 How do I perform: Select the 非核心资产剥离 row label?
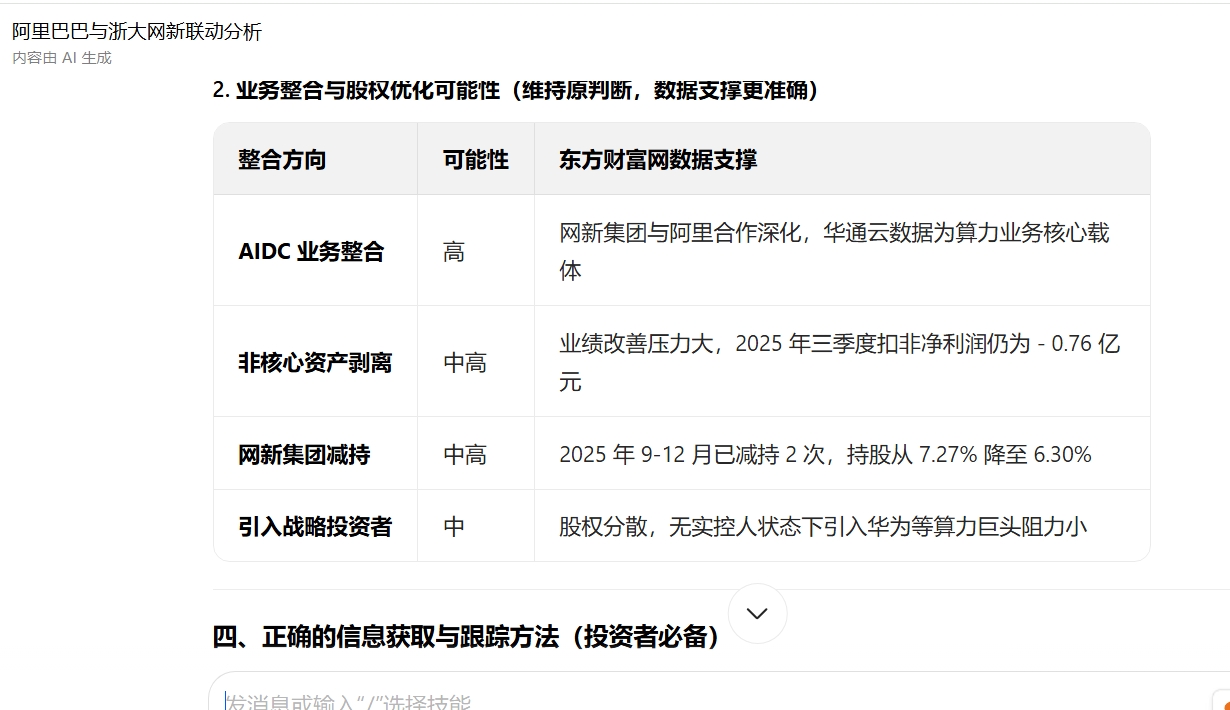(x=315, y=363)
